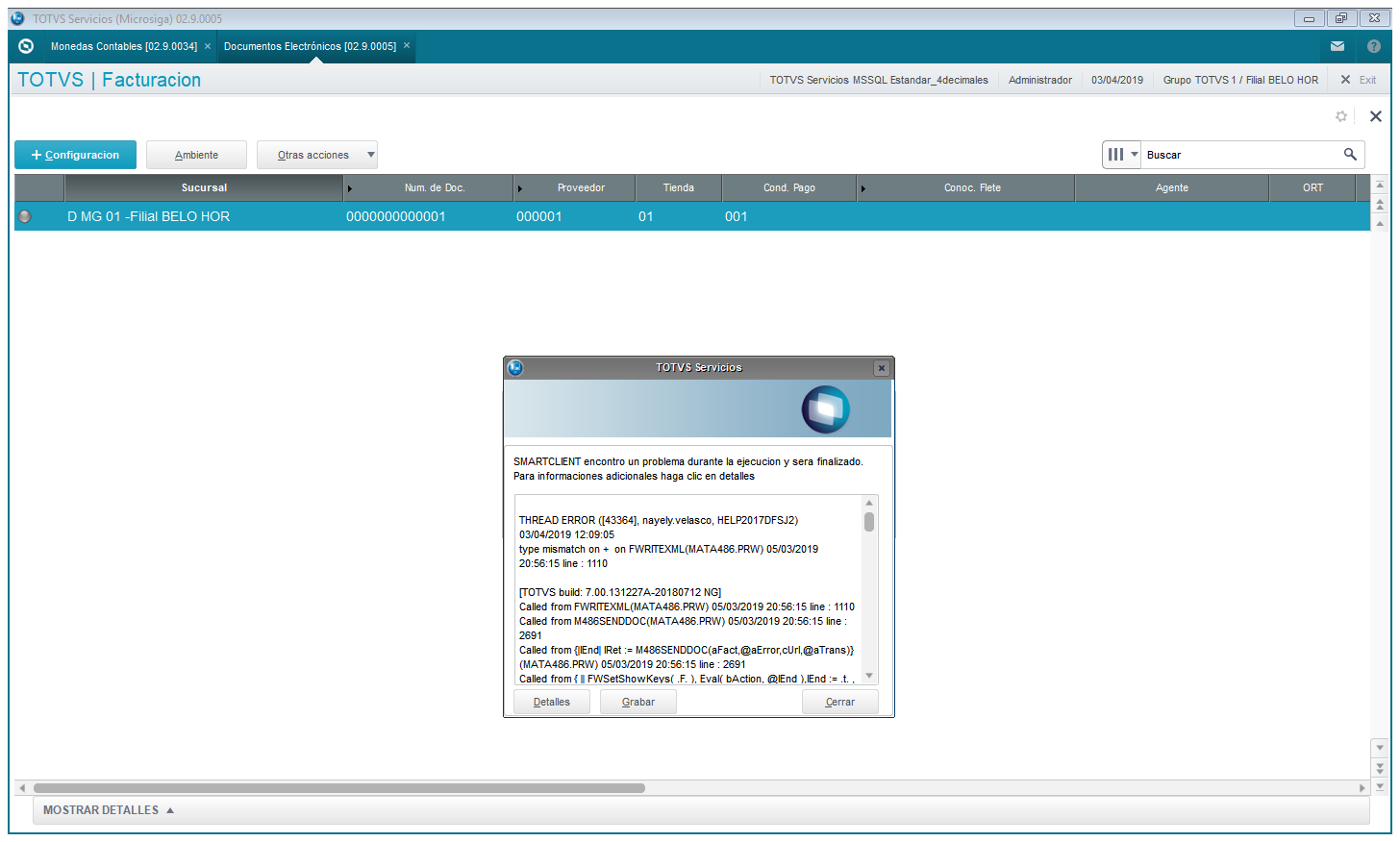This screenshot has width=1400, height=842.
Task: Click the magnifier search icon
Action: 1350,154
